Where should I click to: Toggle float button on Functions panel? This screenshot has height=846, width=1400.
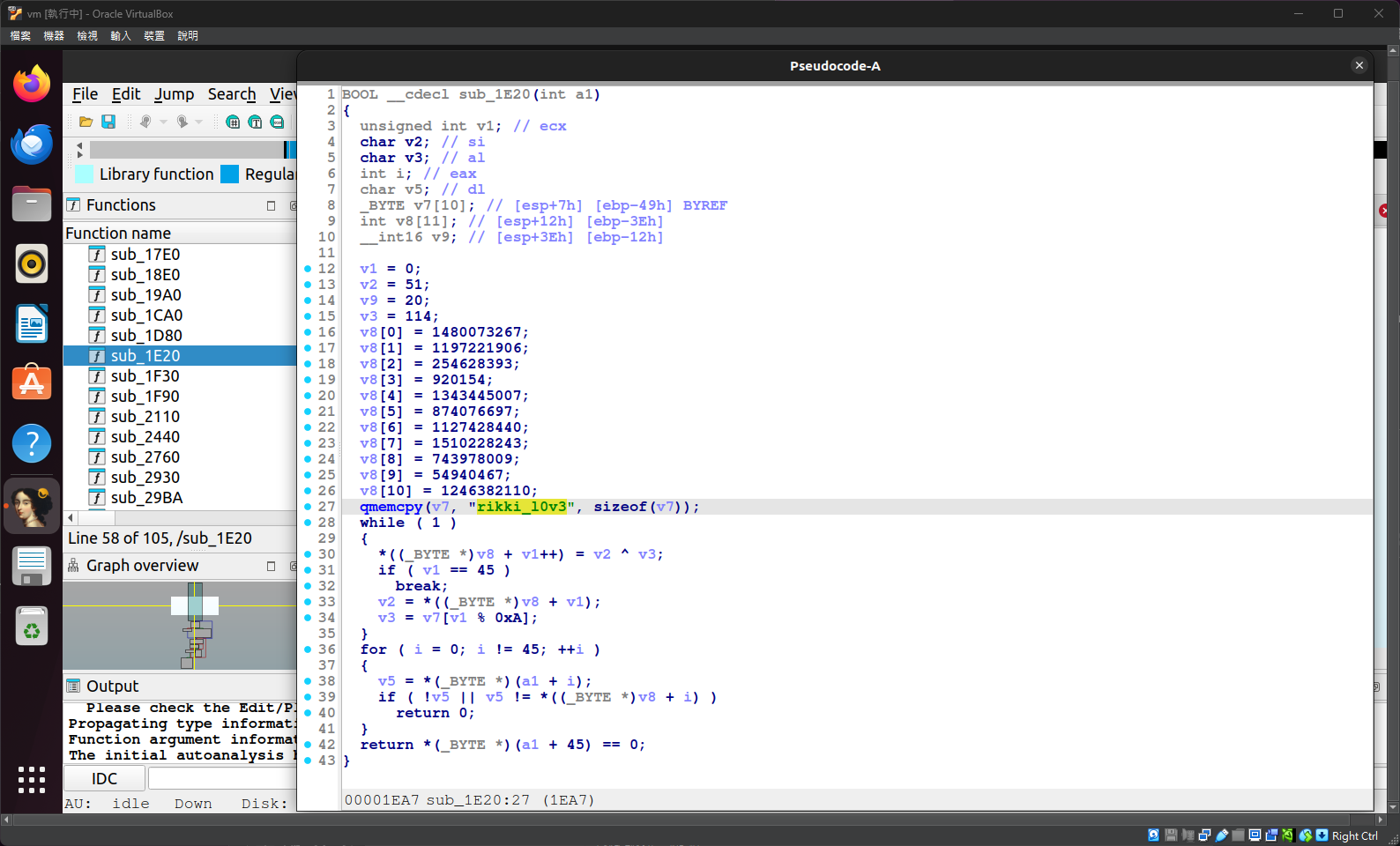(x=271, y=205)
